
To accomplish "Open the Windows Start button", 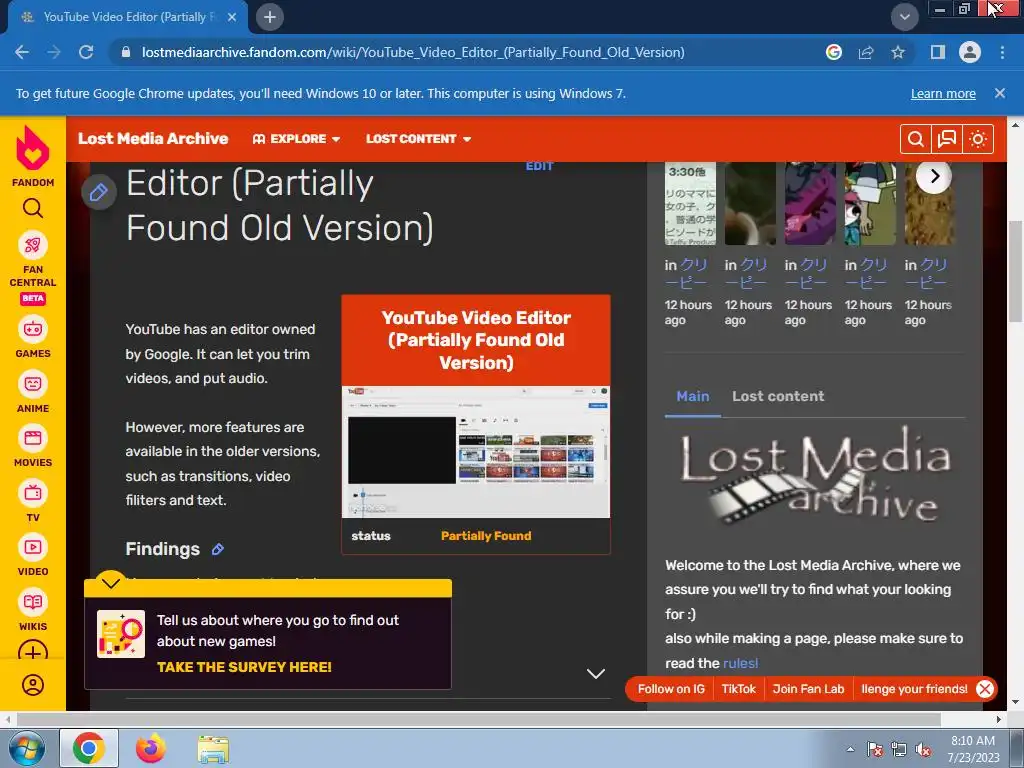I will point(25,748).
